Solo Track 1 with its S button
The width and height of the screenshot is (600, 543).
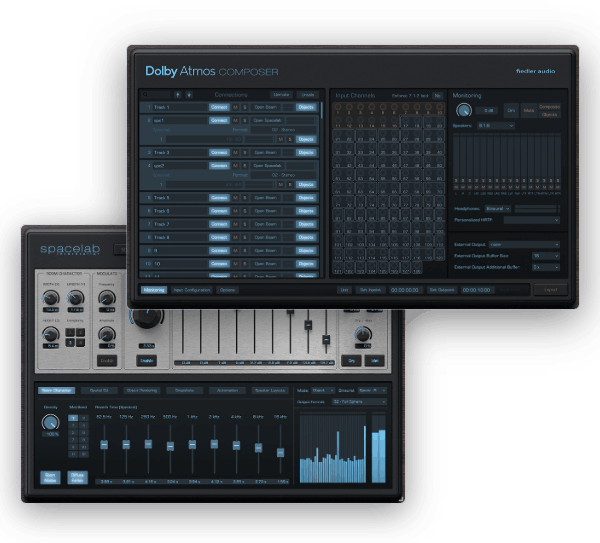[x=245, y=107]
